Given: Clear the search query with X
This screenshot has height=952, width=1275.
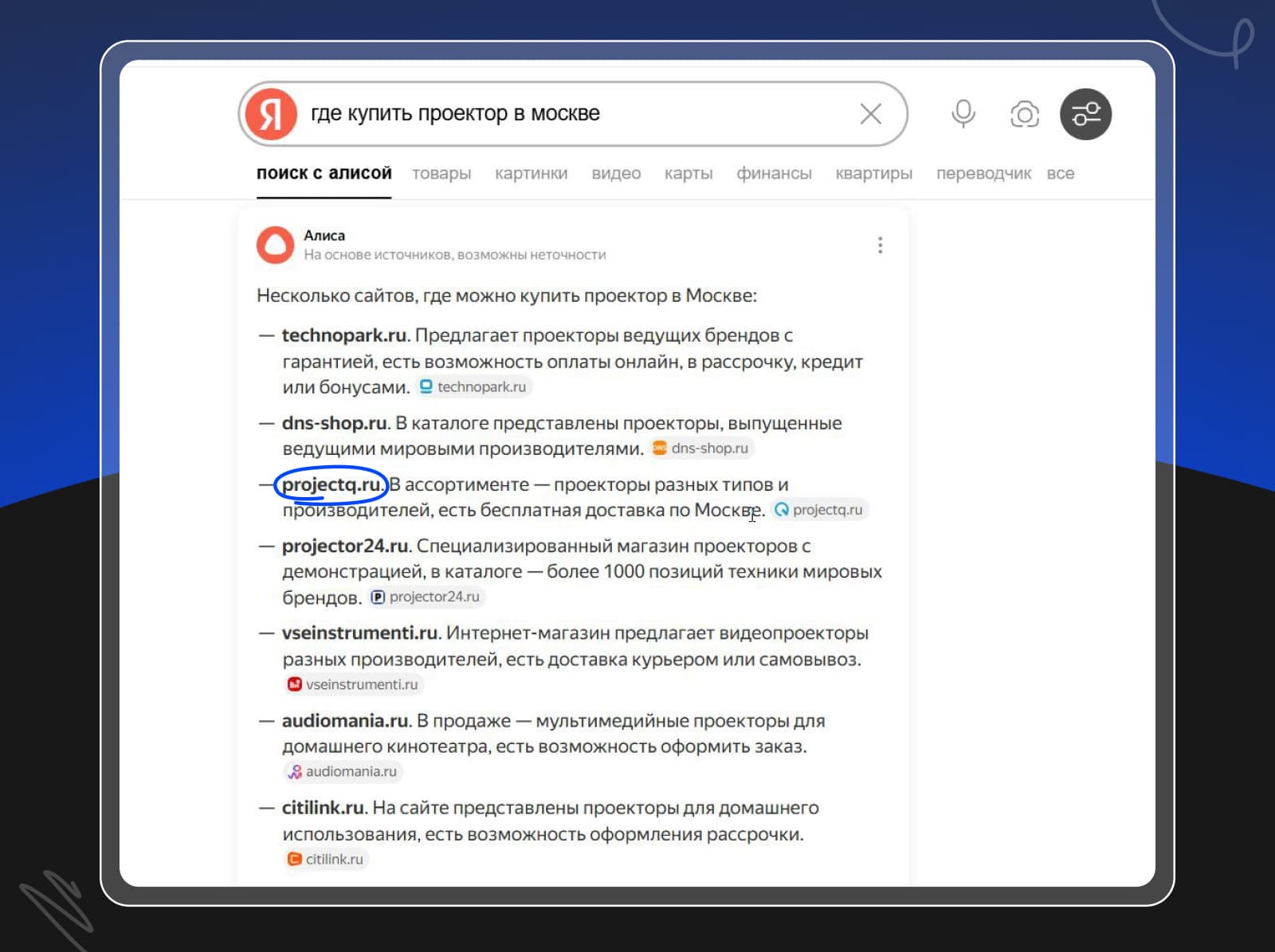Looking at the screenshot, I should click(870, 114).
